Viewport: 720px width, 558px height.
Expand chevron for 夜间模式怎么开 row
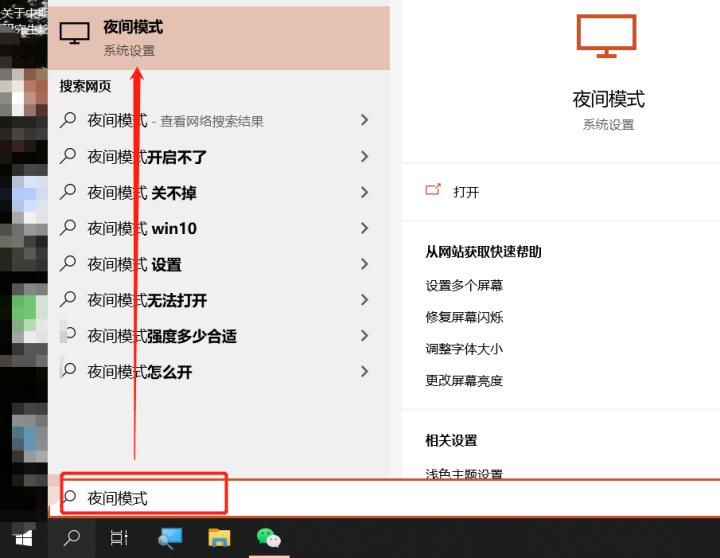pos(365,372)
